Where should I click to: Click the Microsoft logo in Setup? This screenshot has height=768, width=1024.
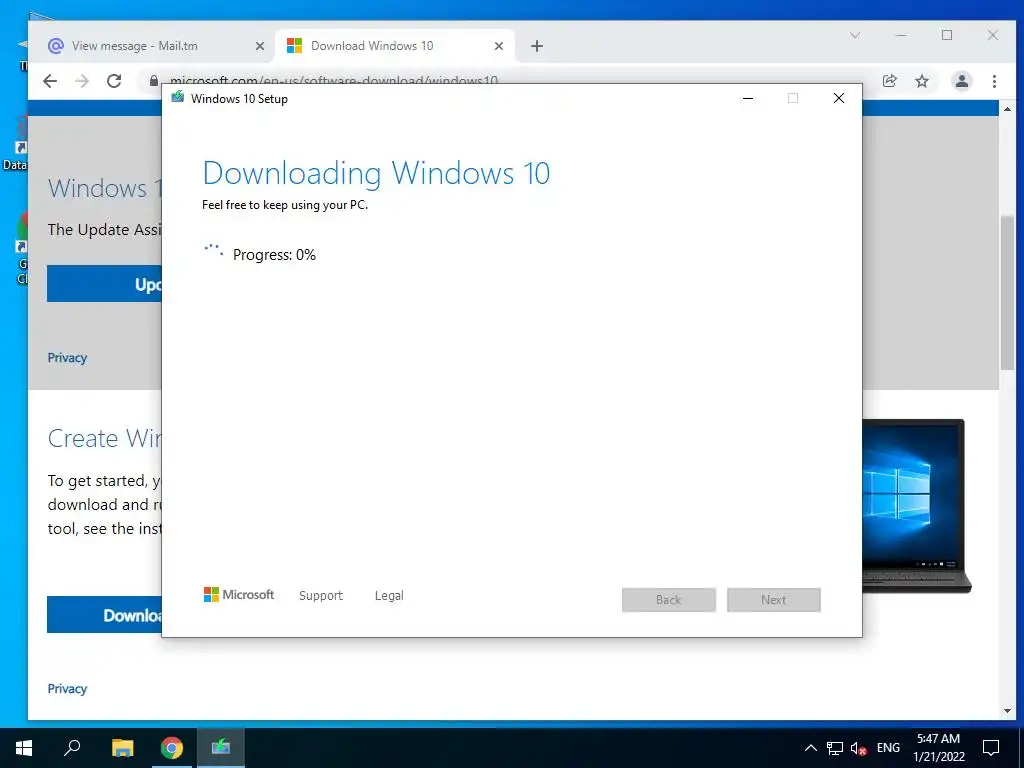[239, 594]
